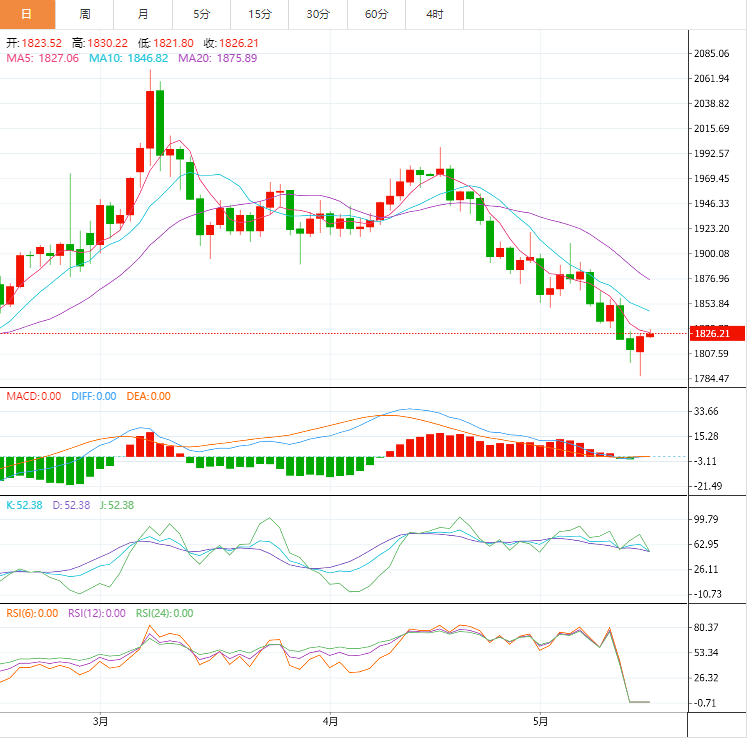Image resolution: width=747 pixels, height=741 pixels.
Task: Click the RSI(12):0.00 label
Action: click(97, 613)
